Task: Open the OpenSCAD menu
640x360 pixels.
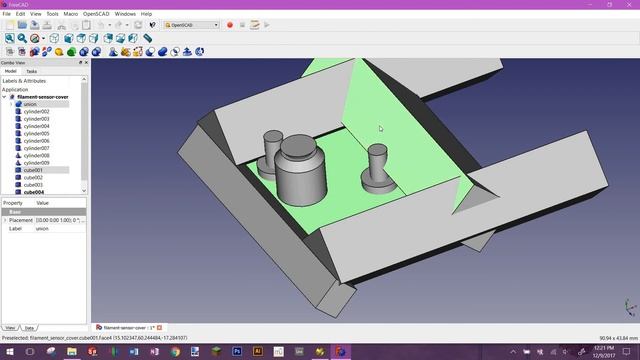Action: [x=96, y=14]
